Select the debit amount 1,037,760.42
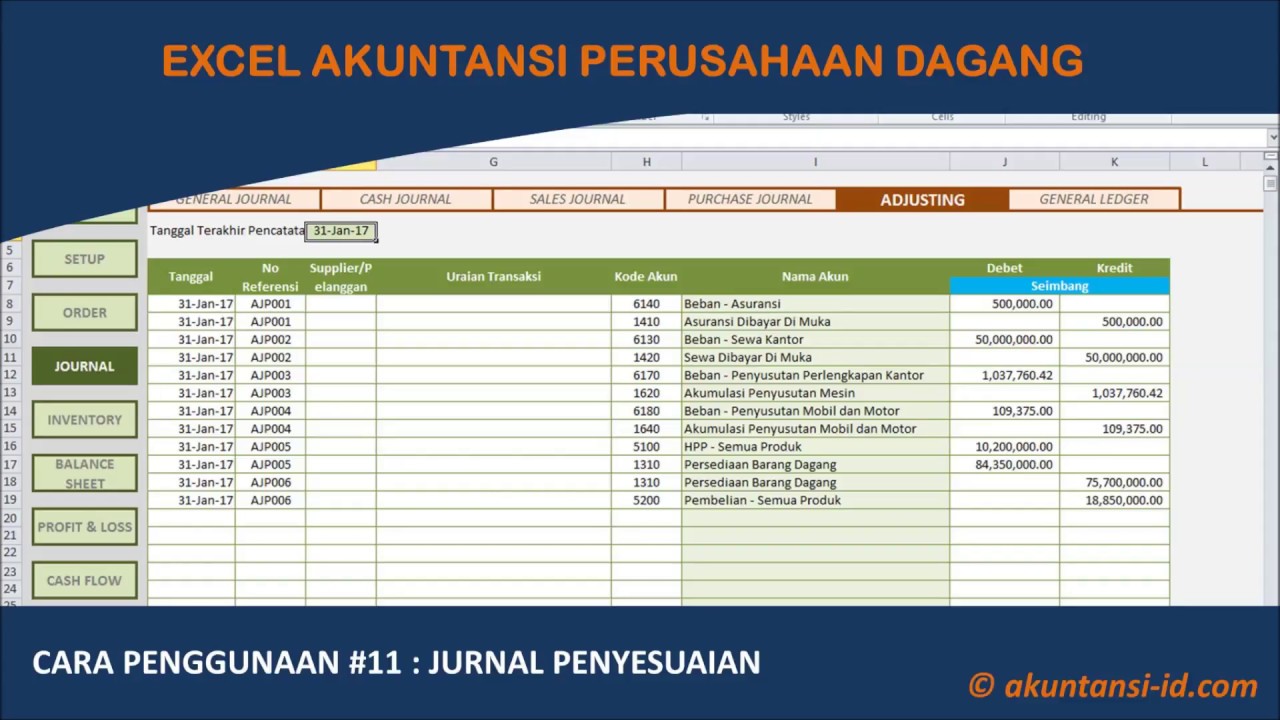The height and width of the screenshot is (720, 1280). [1004, 375]
